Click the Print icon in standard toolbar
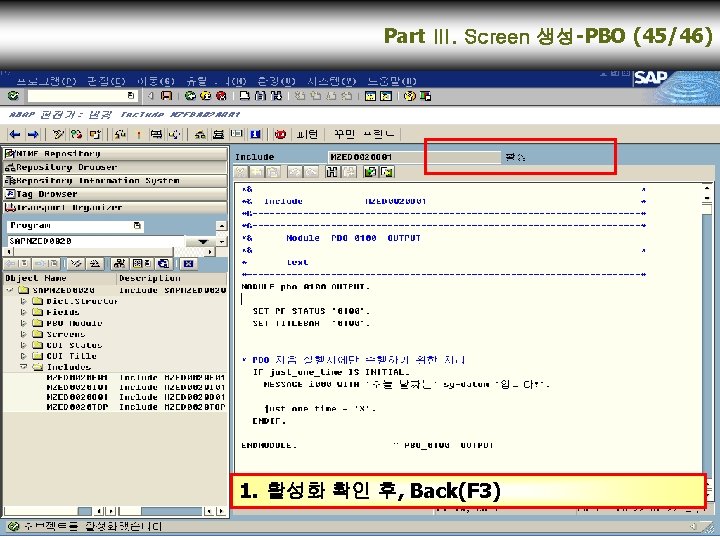This screenshot has height=540, width=720. [245, 96]
